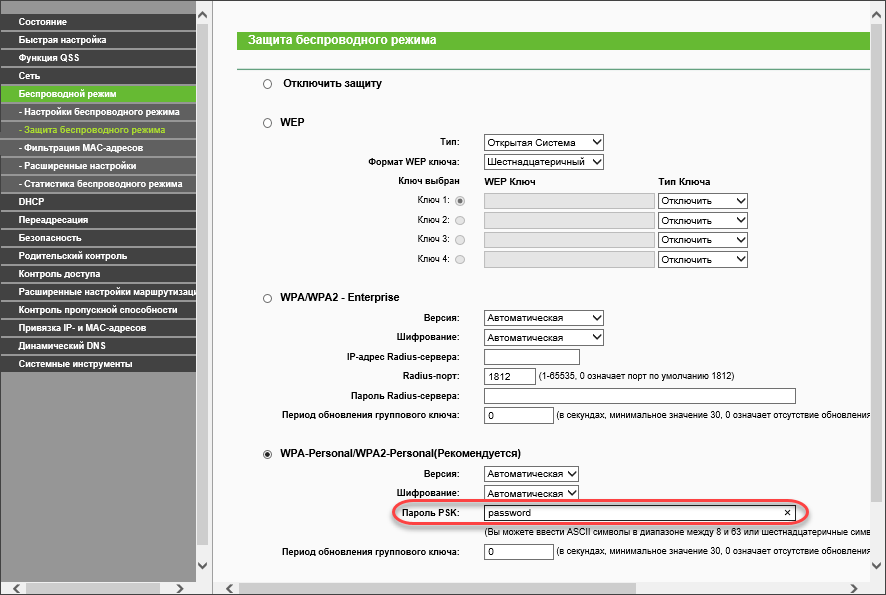The height and width of the screenshot is (595, 886).
Task: Open 'Тип Ключа' dropdown for Ключ 1
Action: [702, 201]
